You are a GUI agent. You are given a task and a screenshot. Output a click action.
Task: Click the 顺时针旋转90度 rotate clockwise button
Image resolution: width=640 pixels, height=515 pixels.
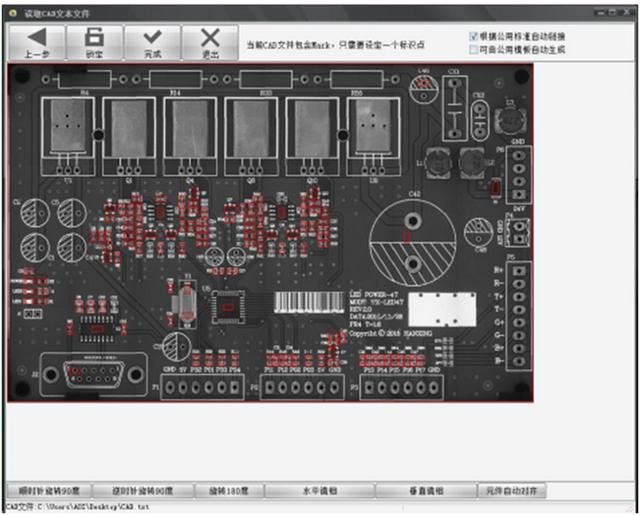click(x=49, y=491)
